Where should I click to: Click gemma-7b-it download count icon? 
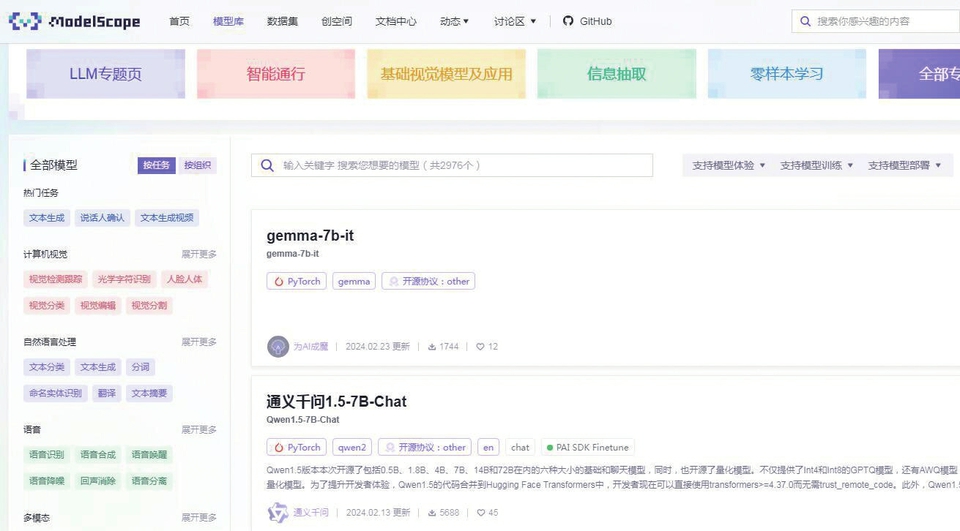click(x=432, y=347)
